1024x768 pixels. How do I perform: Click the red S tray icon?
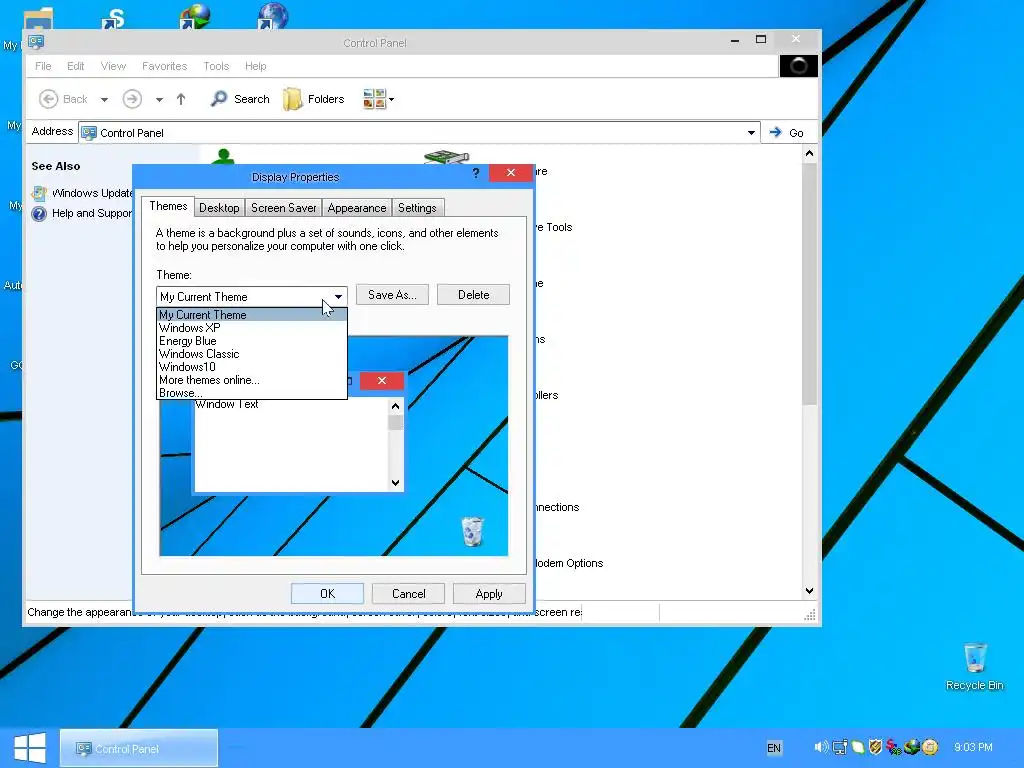(x=893, y=747)
